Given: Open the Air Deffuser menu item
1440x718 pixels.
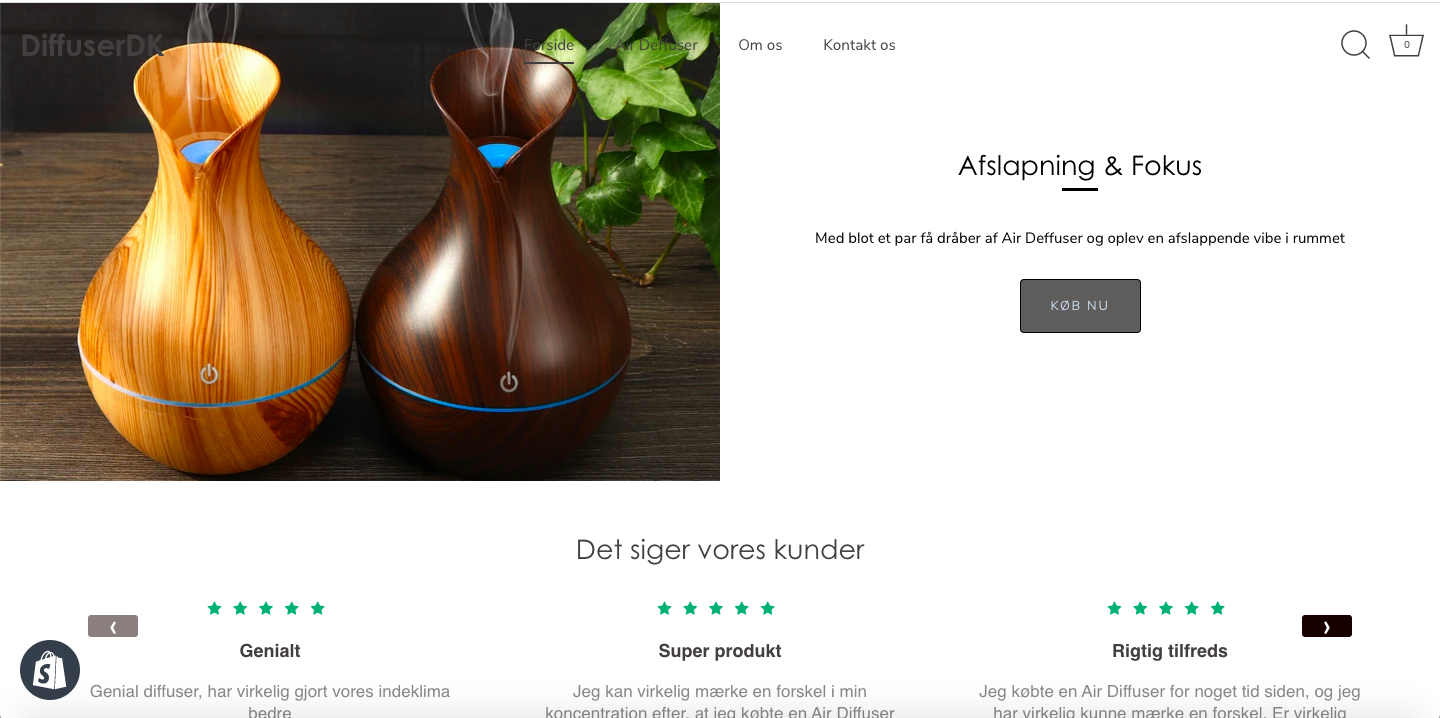Looking at the screenshot, I should tap(656, 45).
